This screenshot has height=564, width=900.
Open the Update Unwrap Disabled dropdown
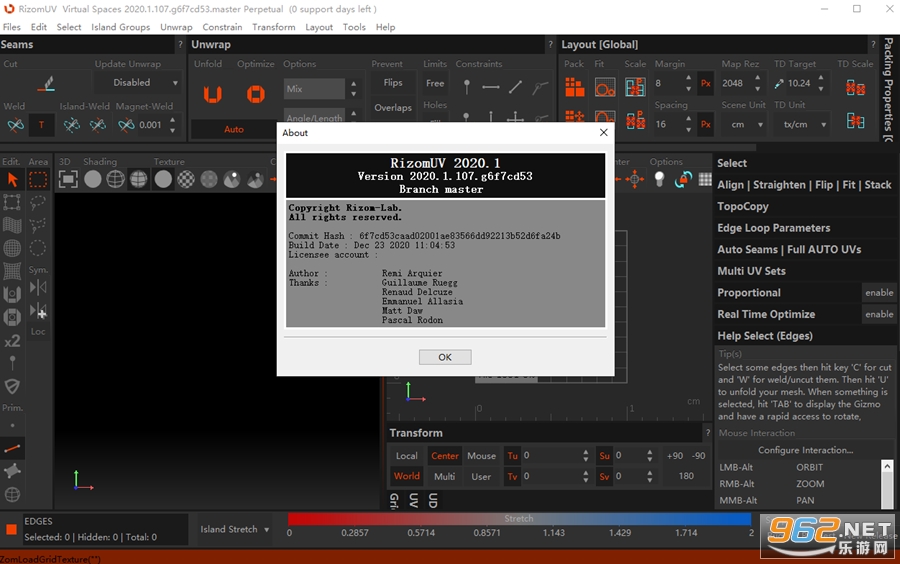pos(138,83)
